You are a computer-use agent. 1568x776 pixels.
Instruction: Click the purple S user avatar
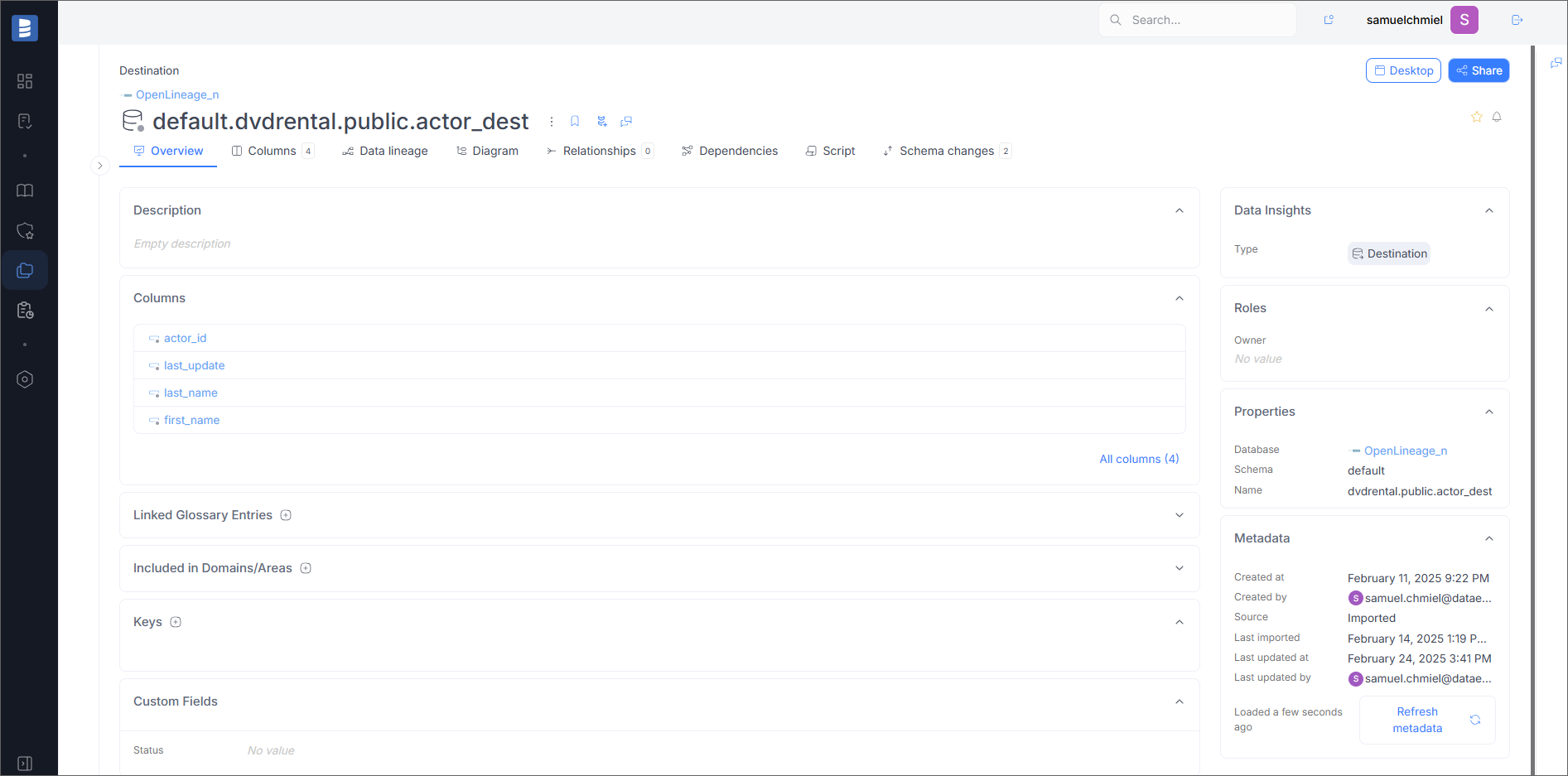1464,20
